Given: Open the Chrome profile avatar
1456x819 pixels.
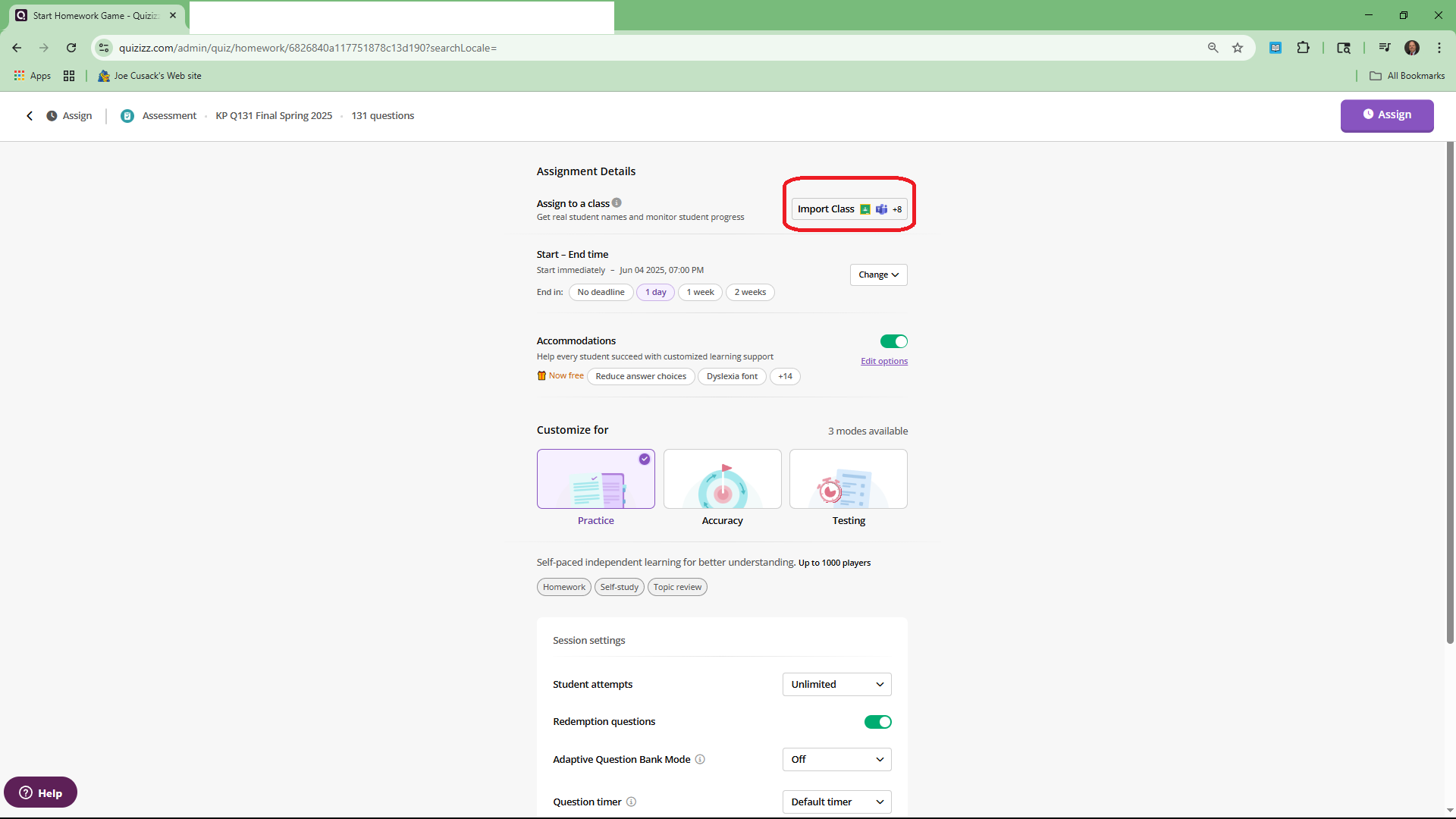Looking at the screenshot, I should [x=1411, y=48].
